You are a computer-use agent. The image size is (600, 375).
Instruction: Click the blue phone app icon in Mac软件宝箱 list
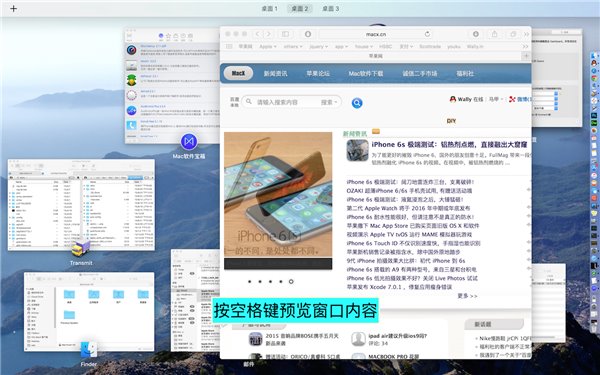tap(132, 125)
